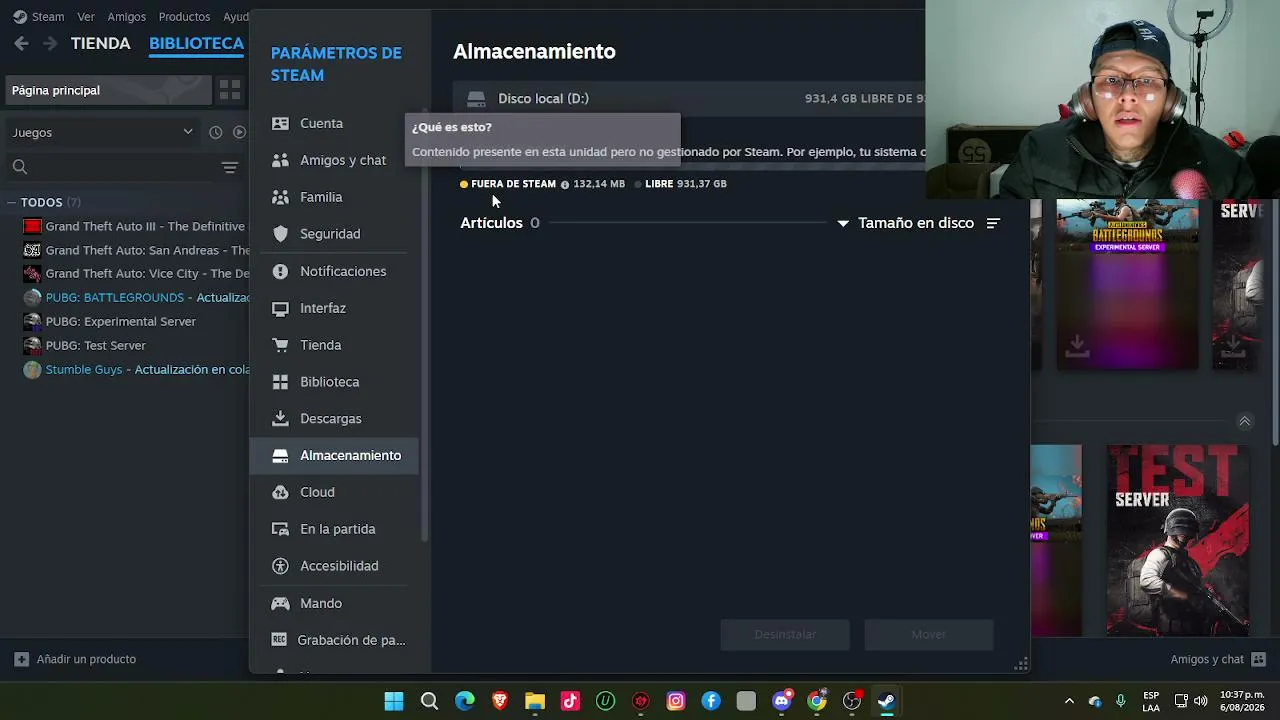Viewport: 1280px width, 720px height.
Task: Click the info icon beside FUERA DE STEAM
Action: tap(565, 184)
